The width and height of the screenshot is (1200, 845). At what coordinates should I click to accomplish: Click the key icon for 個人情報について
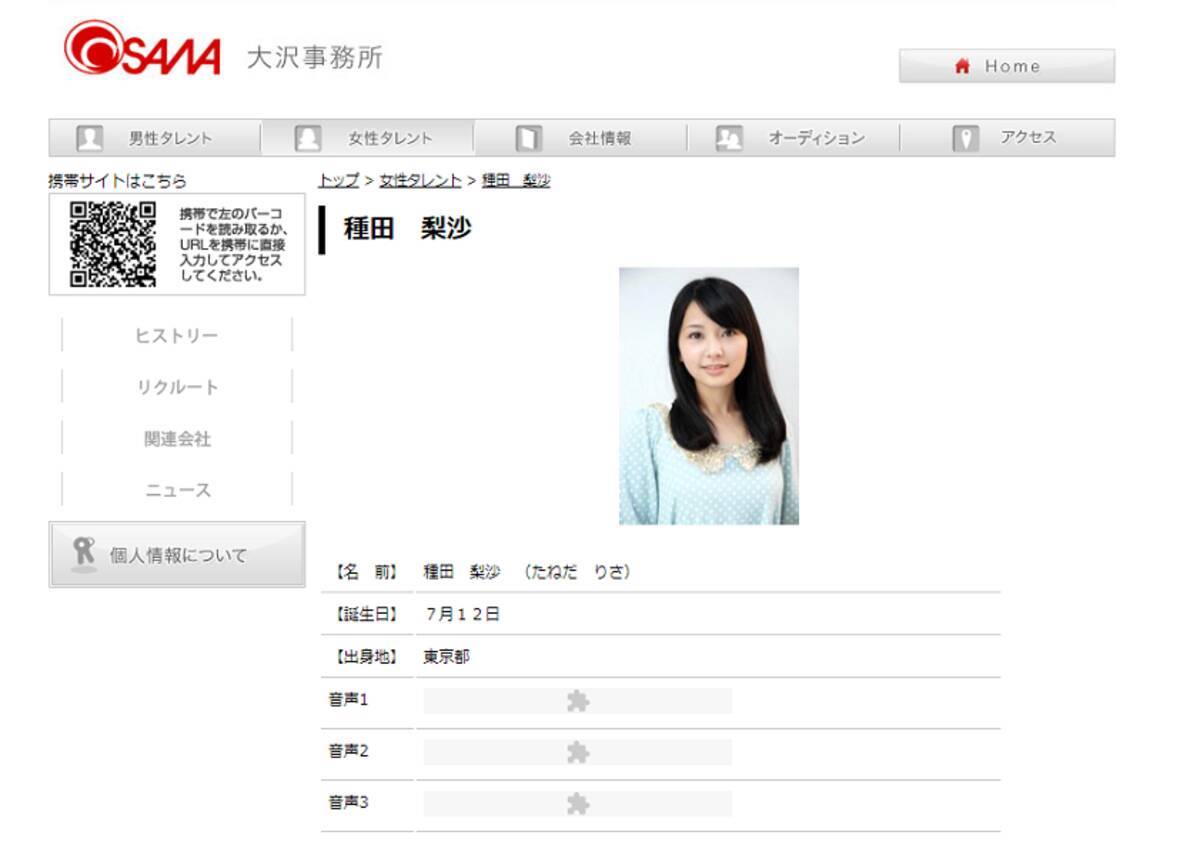point(84,554)
